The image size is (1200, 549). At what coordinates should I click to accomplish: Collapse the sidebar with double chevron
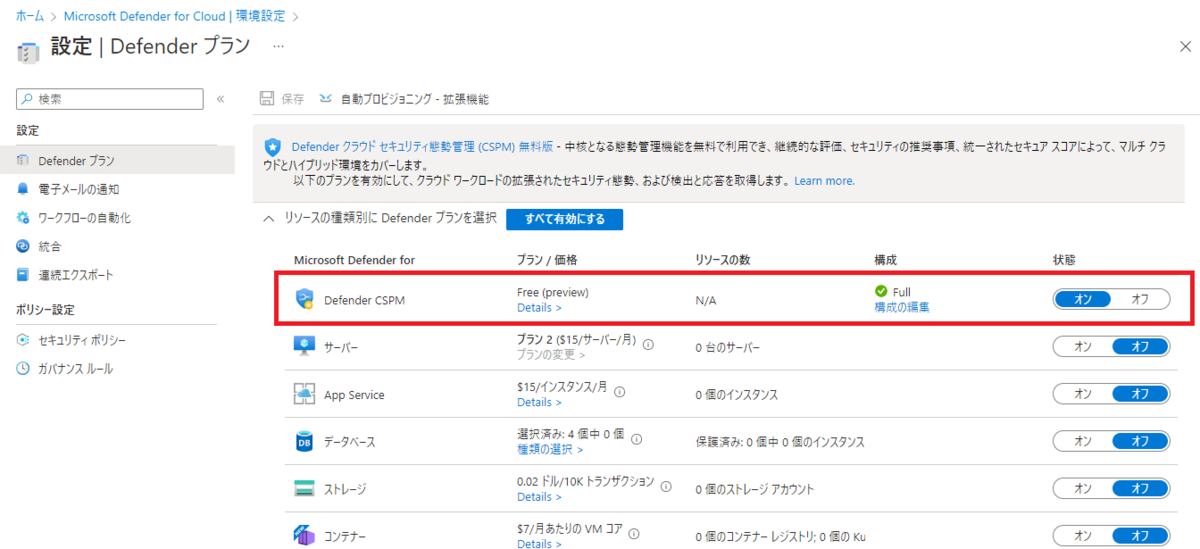click(x=220, y=99)
